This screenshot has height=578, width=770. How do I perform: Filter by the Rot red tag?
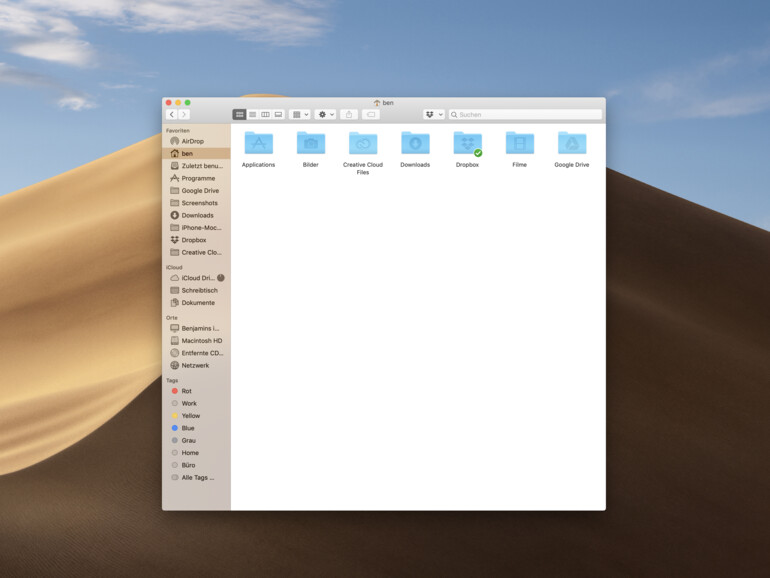point(196,391)
